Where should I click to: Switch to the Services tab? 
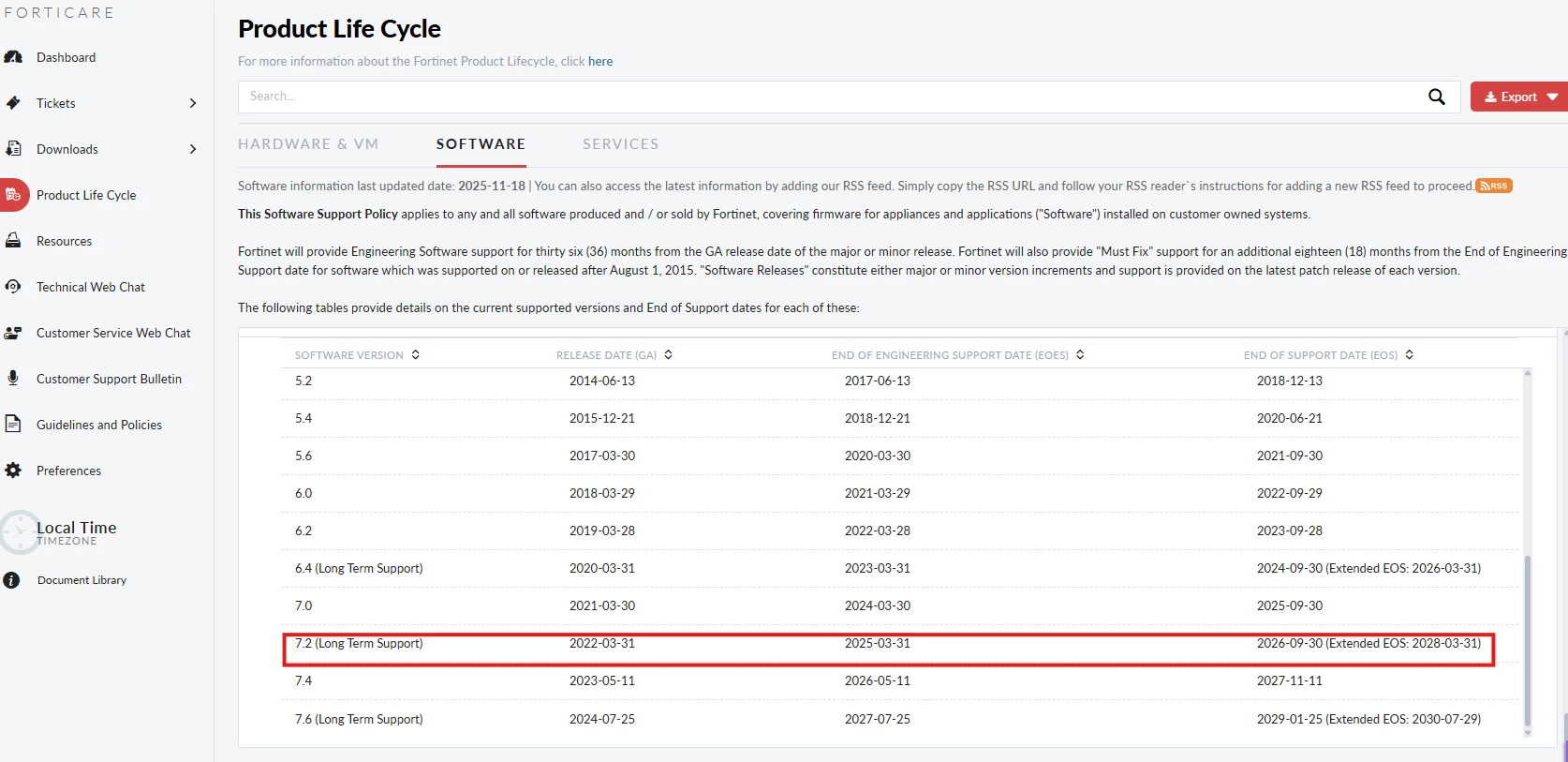click(620, 143)
